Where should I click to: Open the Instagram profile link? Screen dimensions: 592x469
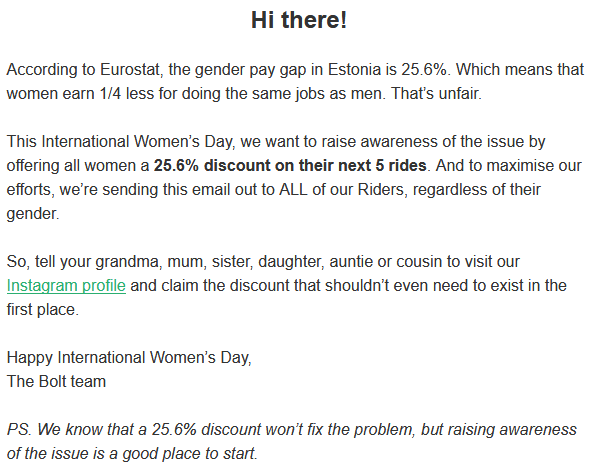66,286
